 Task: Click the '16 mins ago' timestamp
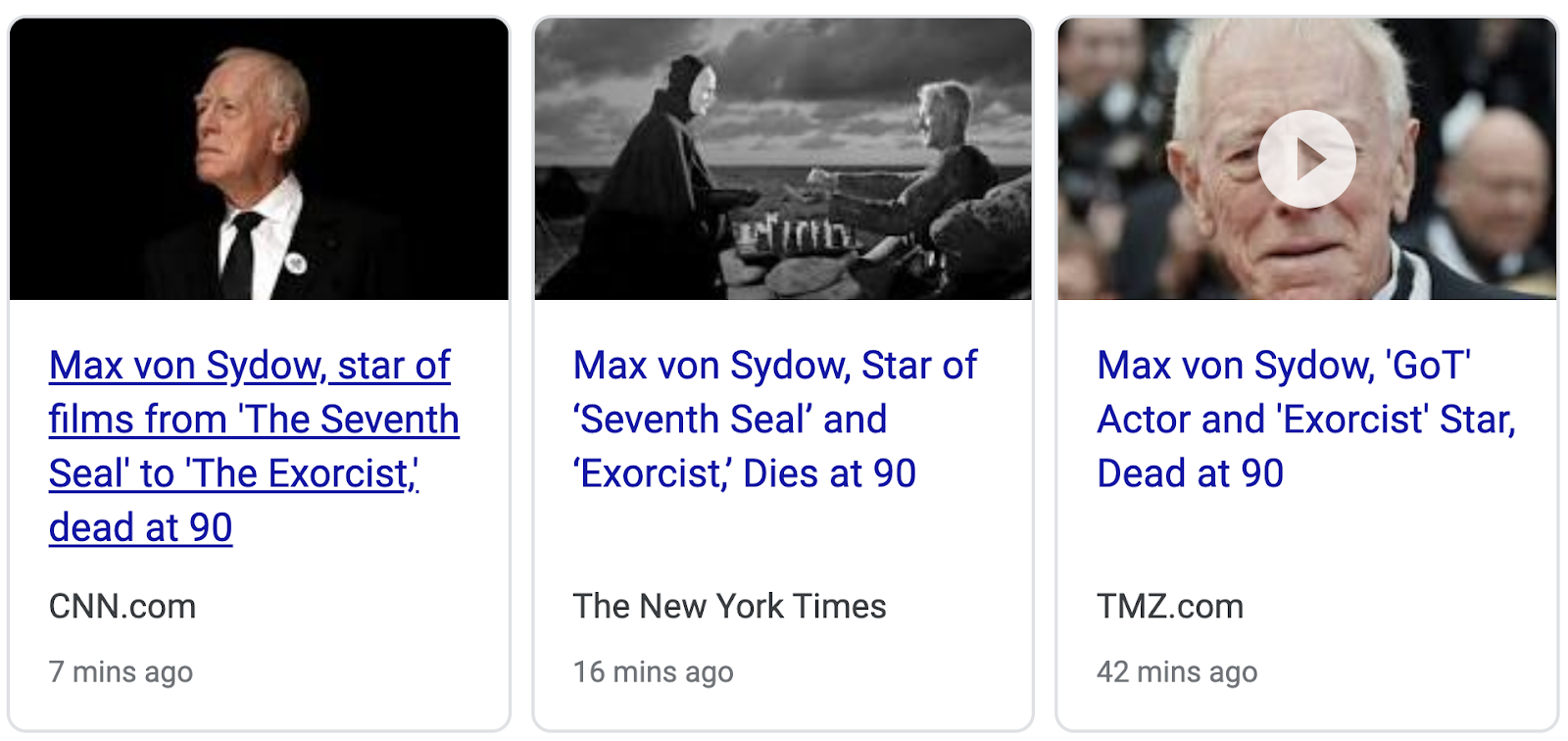pyautogui.click(x=653, y=672)
